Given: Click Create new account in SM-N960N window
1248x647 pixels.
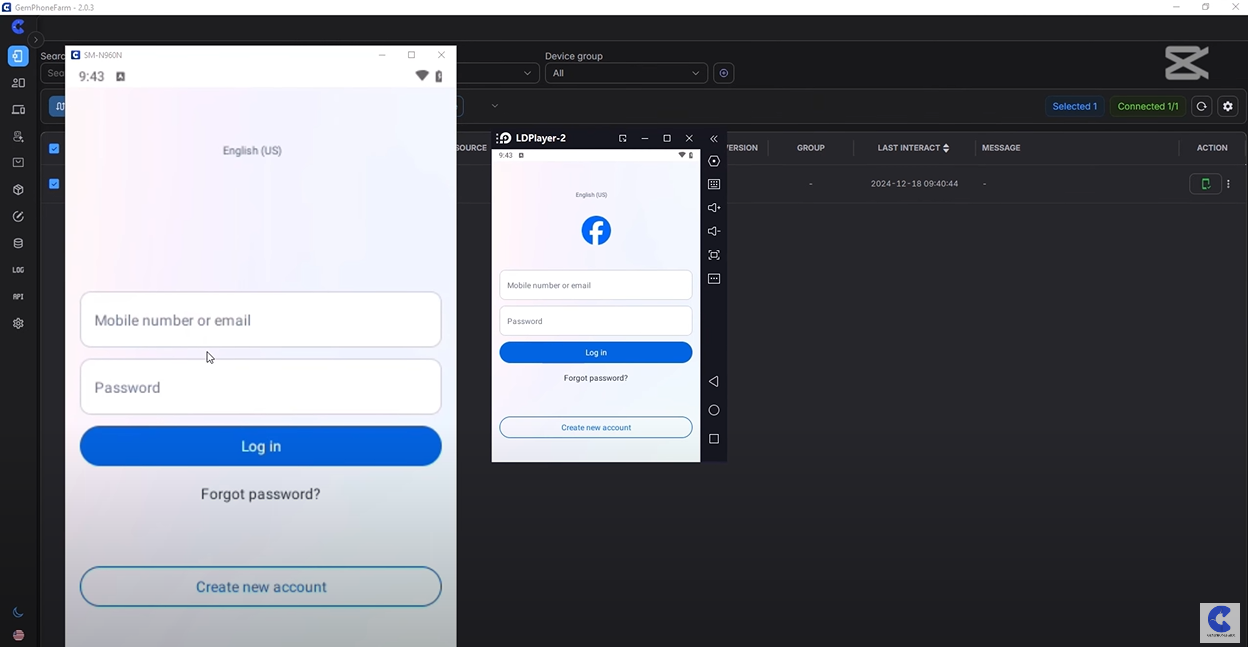Looking at the screenshot, I should point(261,587).
